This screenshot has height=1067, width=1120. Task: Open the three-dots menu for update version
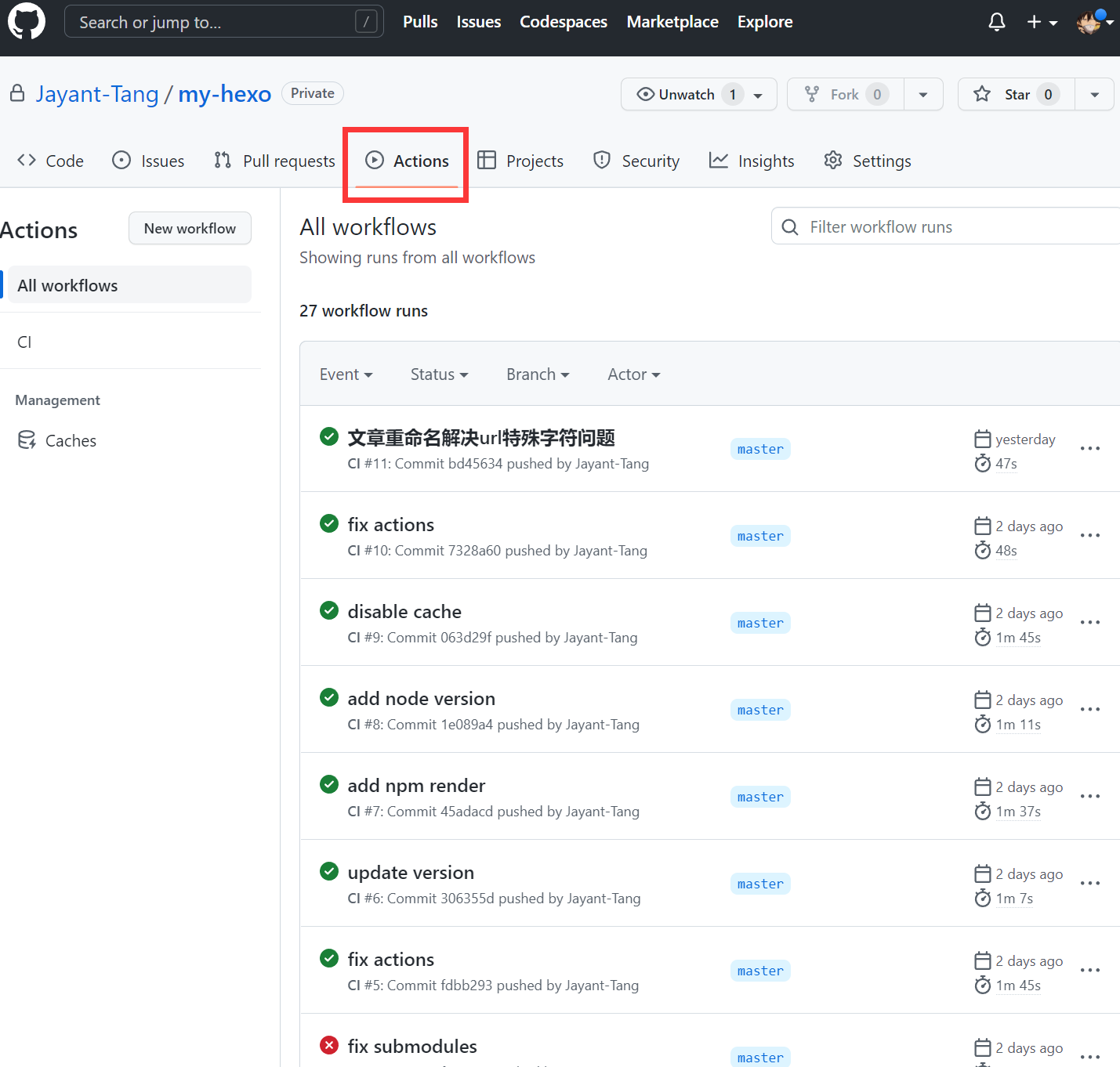point(1089,883)
